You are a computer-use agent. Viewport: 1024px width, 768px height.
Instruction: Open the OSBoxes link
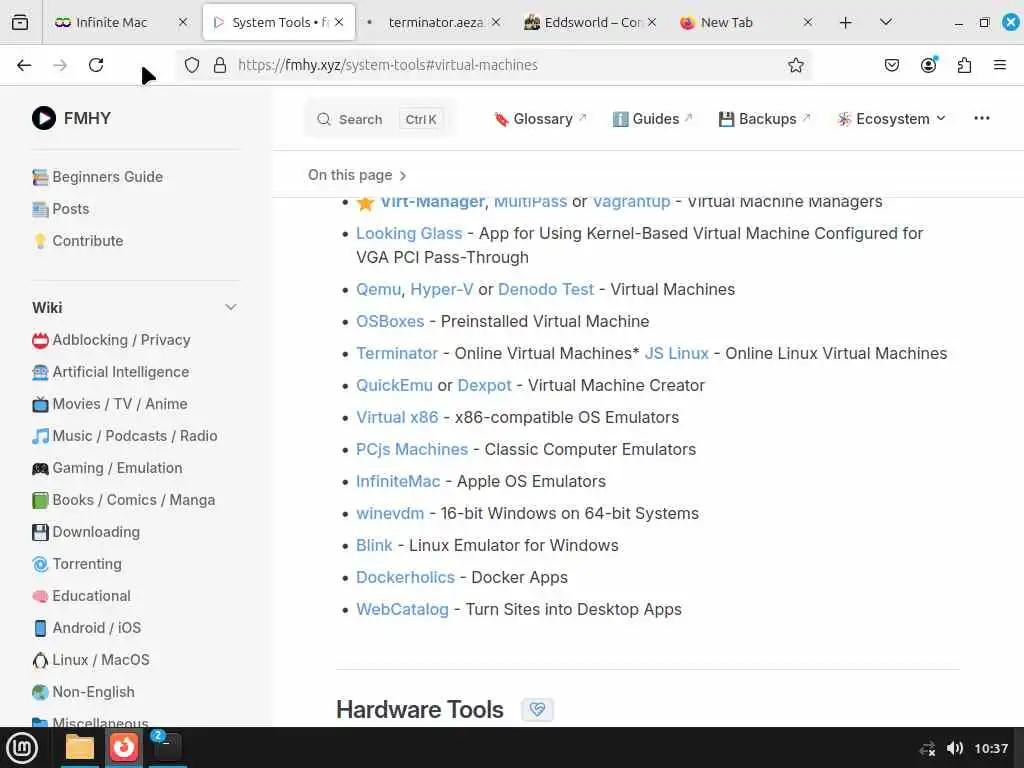(390, 321)
